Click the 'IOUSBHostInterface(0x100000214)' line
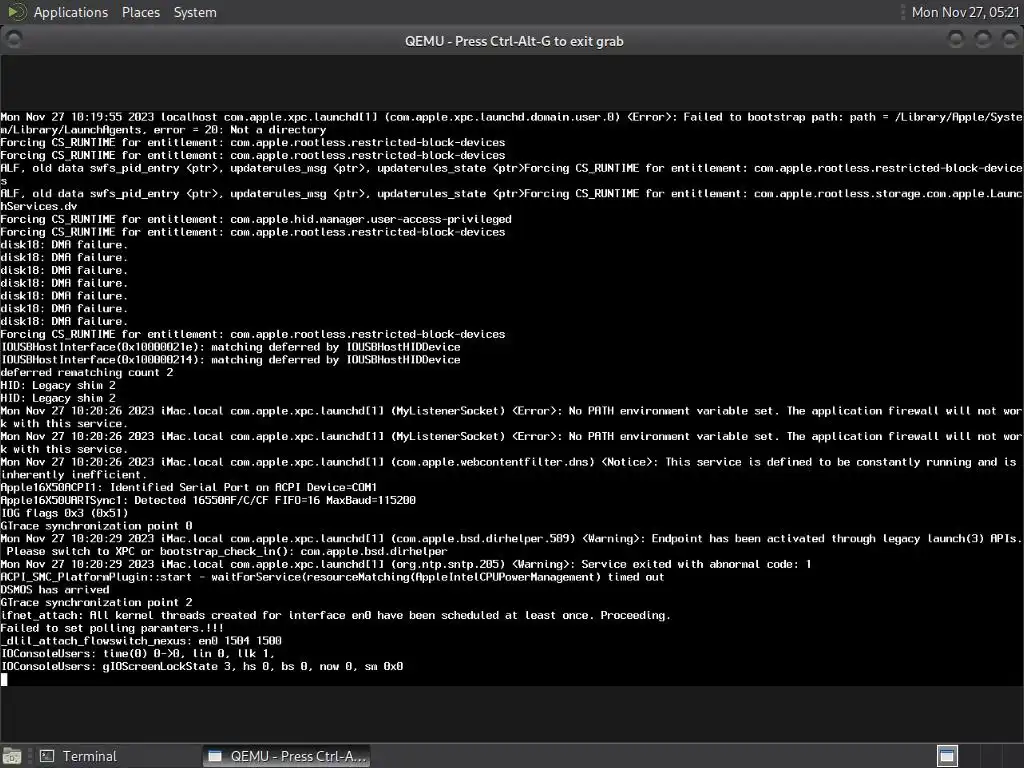Viewport: 1024px width, 768px height. pyautogui.click(x=231, y=360)
